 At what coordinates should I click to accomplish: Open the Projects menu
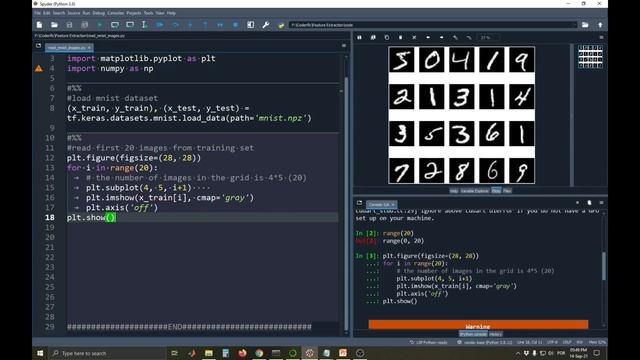click(133, 13)
